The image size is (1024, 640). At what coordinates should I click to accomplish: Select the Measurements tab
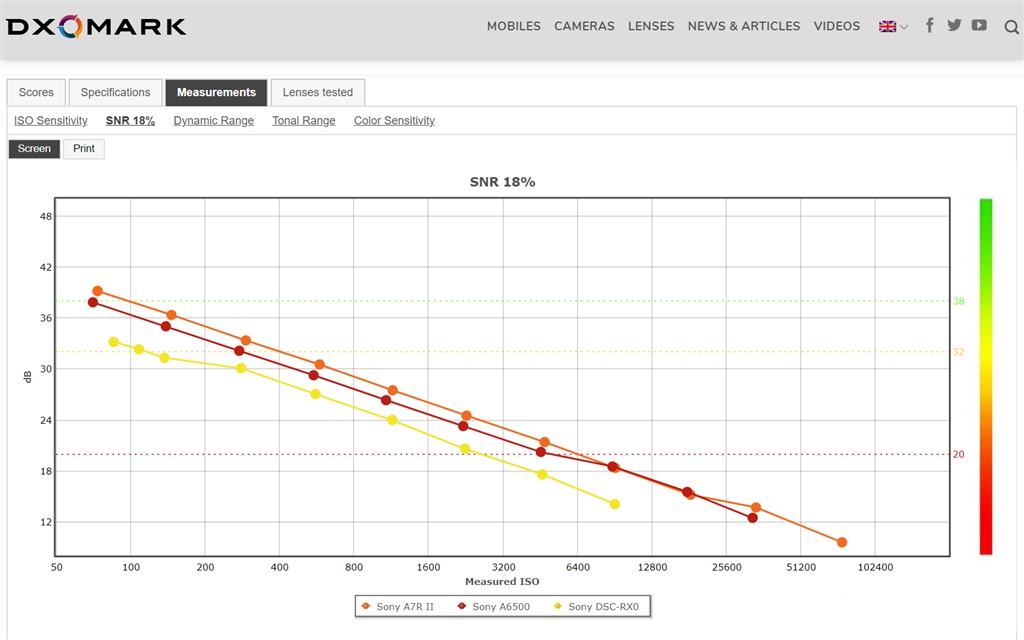coord(216,92)
